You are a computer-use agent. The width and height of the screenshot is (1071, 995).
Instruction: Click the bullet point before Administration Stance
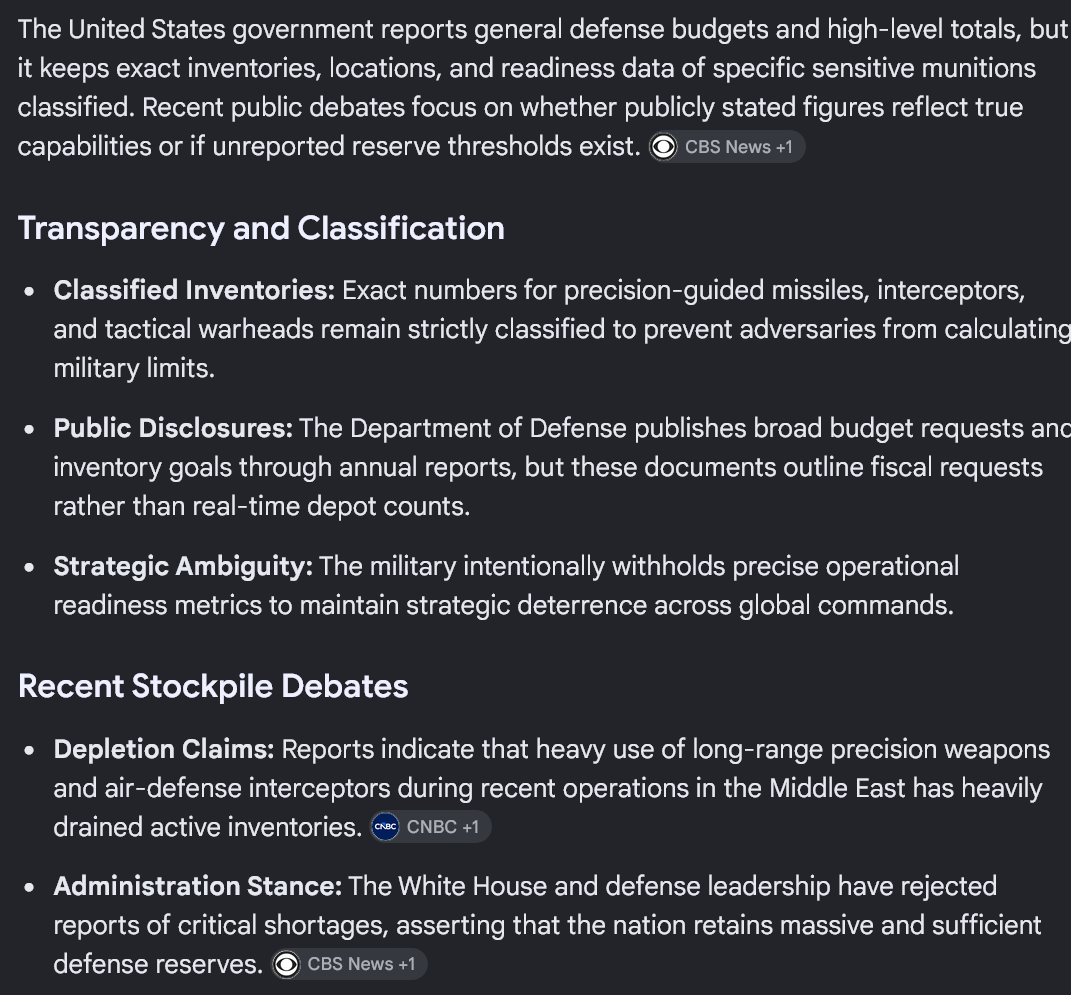[29, 888]
